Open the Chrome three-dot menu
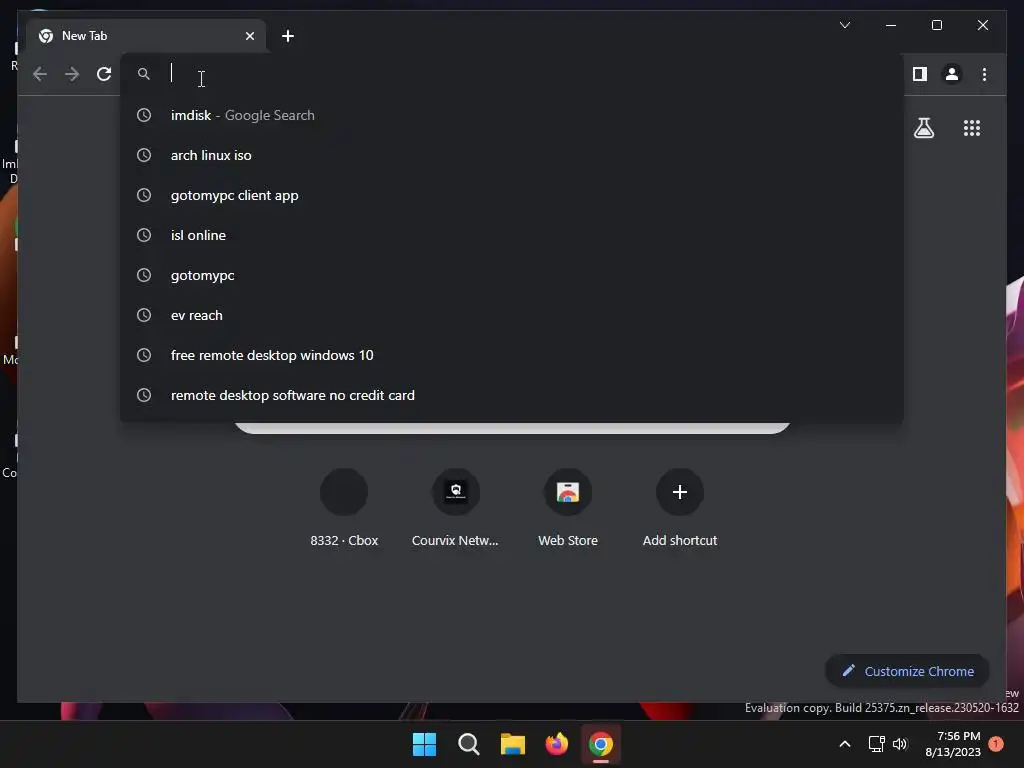Screen dimensions: 1024x768 coord(984,74)
